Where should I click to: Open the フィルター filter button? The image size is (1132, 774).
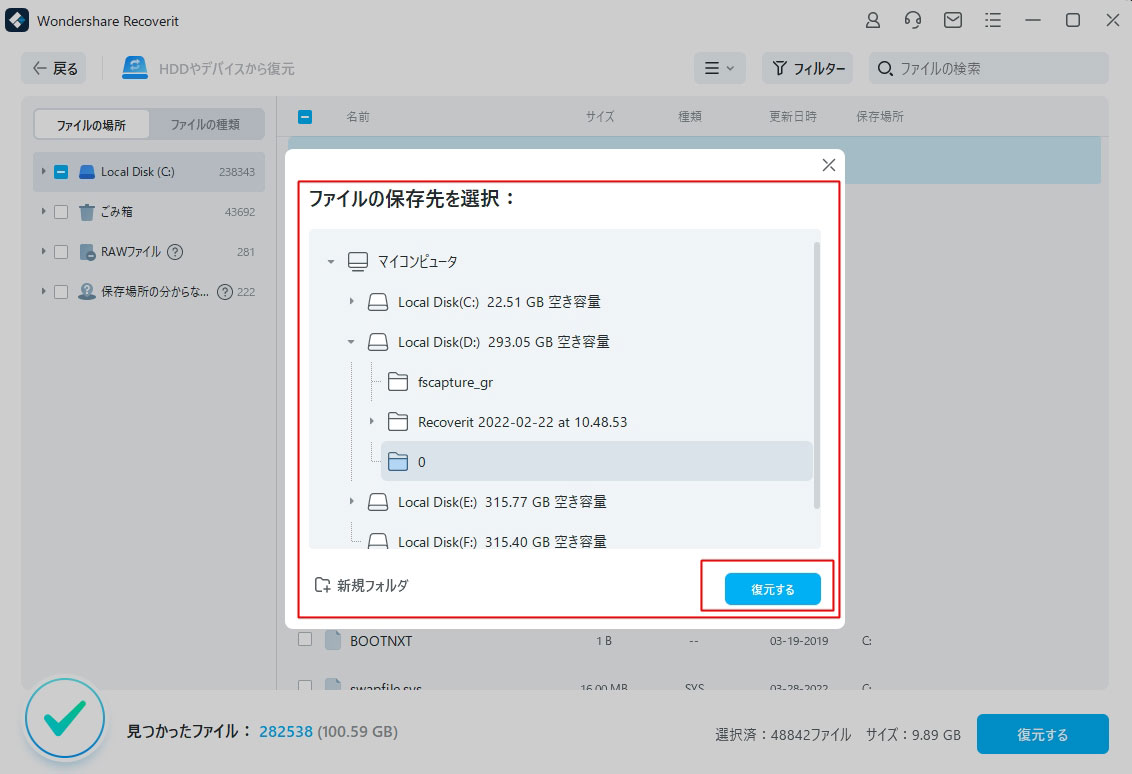pos(808,68)
